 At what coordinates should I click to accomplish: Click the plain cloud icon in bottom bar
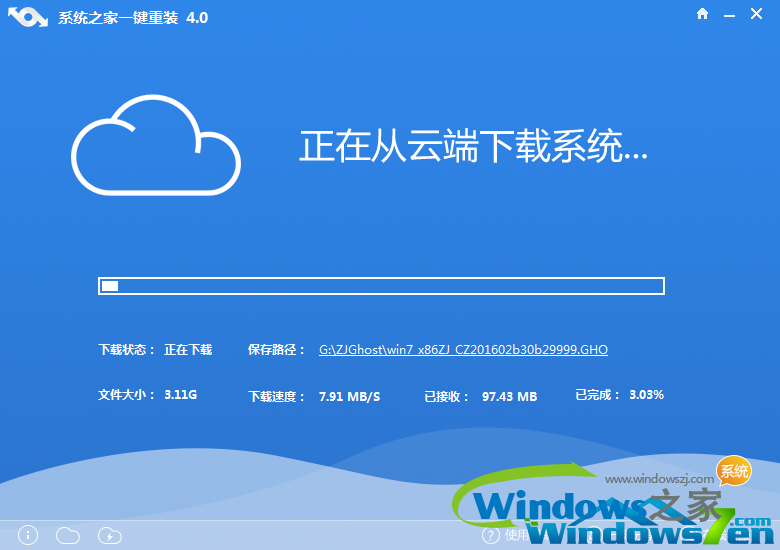(x=68, y=535)
